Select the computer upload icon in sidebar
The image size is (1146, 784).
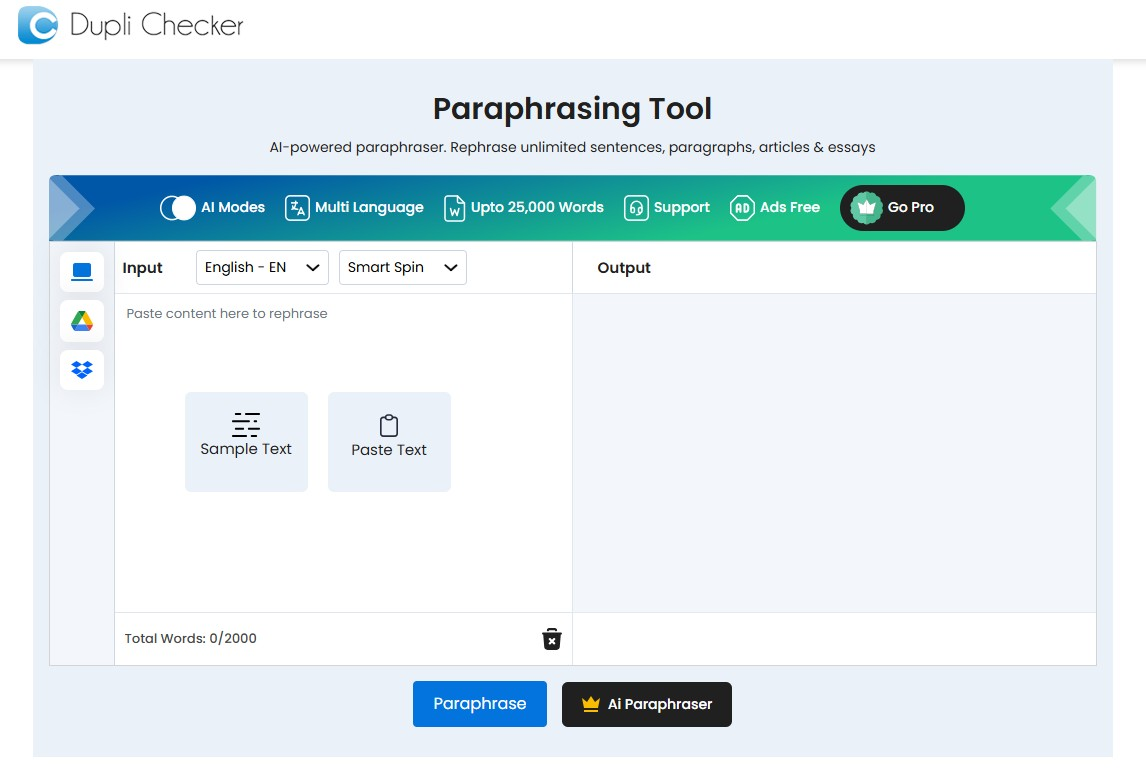click(82, 272)
